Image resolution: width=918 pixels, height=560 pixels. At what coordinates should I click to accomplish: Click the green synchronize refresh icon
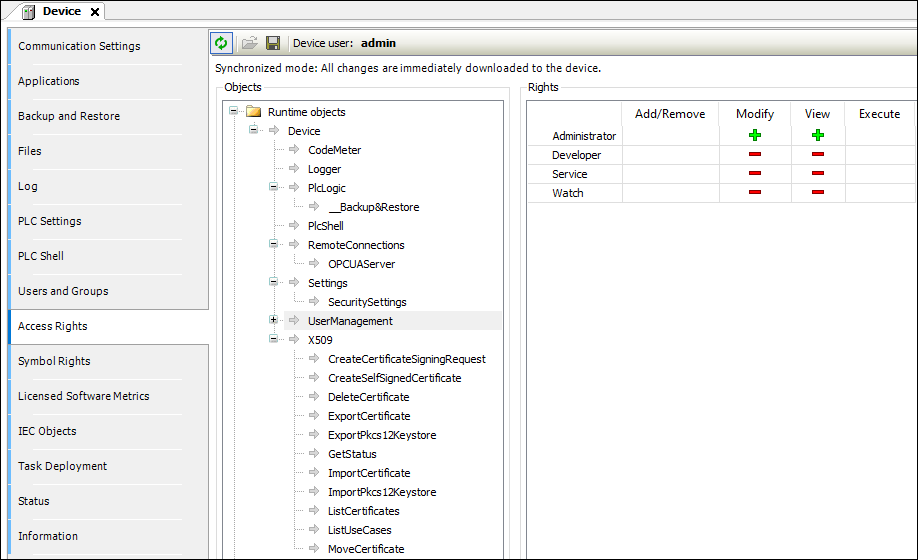(221, 43)
